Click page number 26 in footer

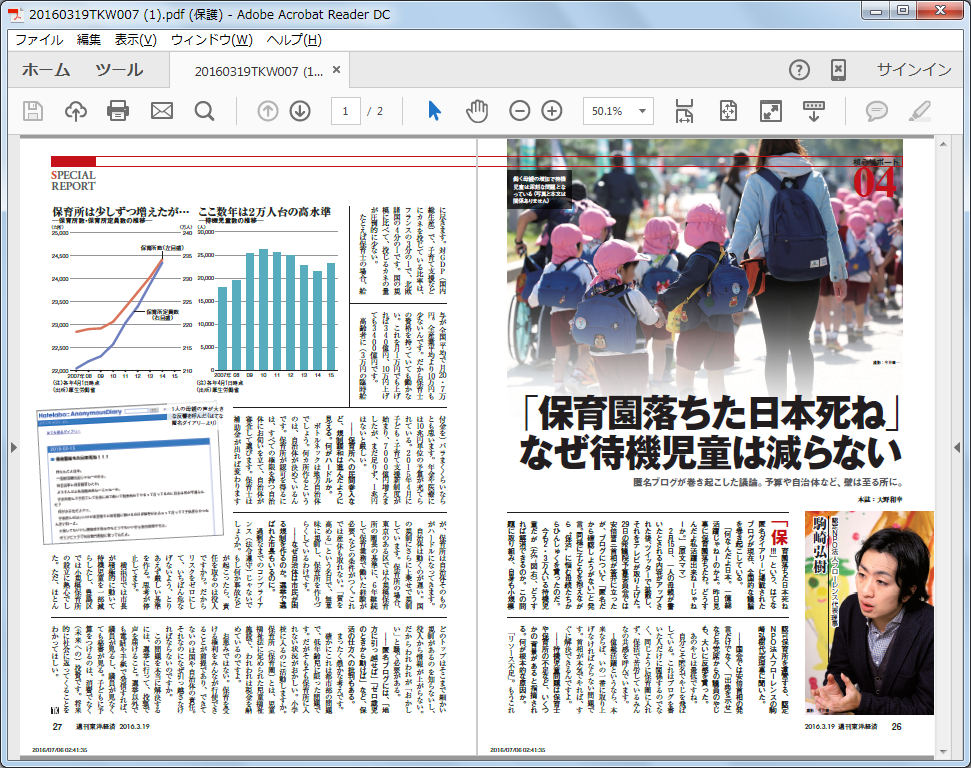[x=896, y=726]
